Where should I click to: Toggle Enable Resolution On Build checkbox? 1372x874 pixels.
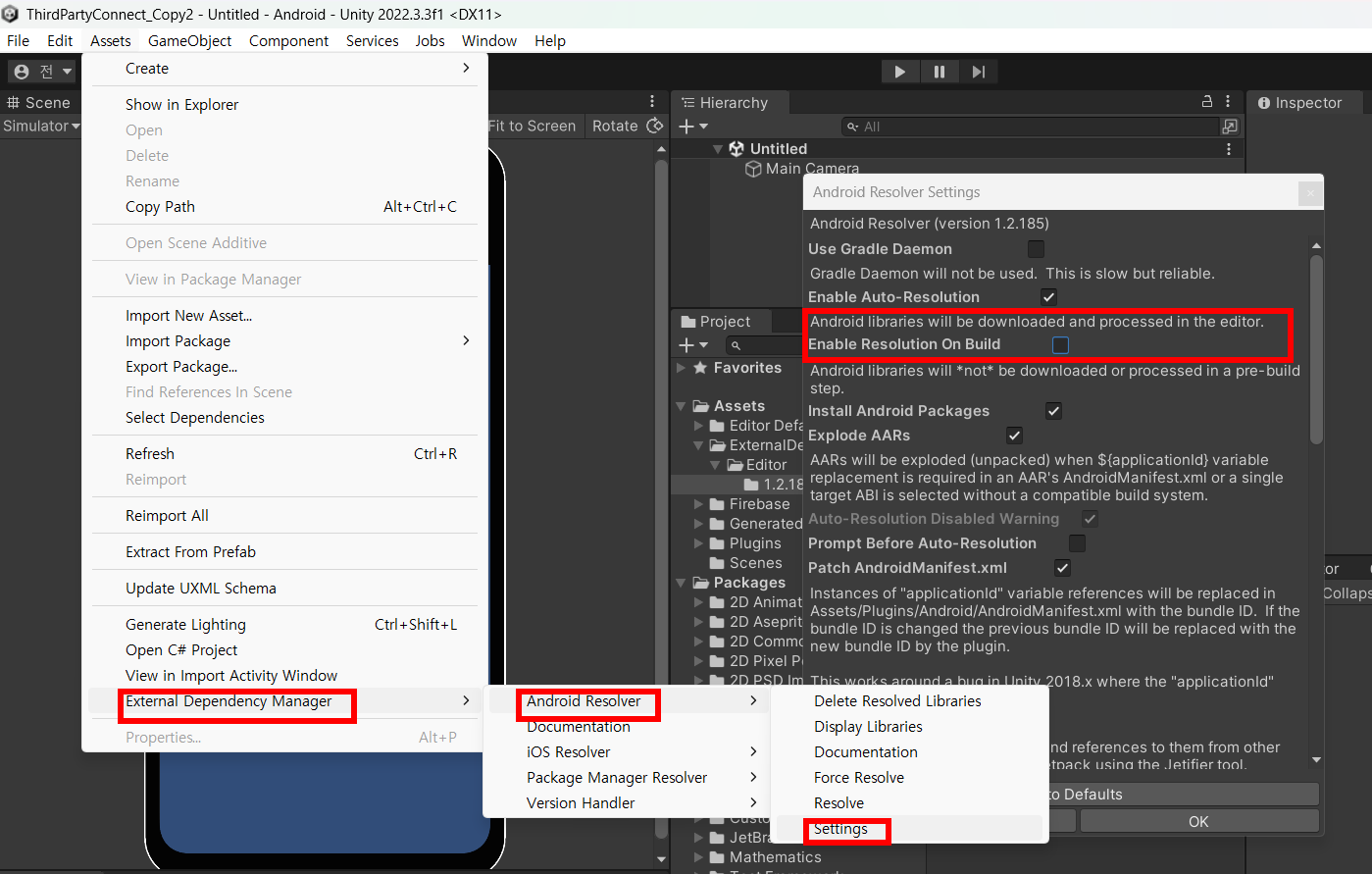coord(1060,344)
